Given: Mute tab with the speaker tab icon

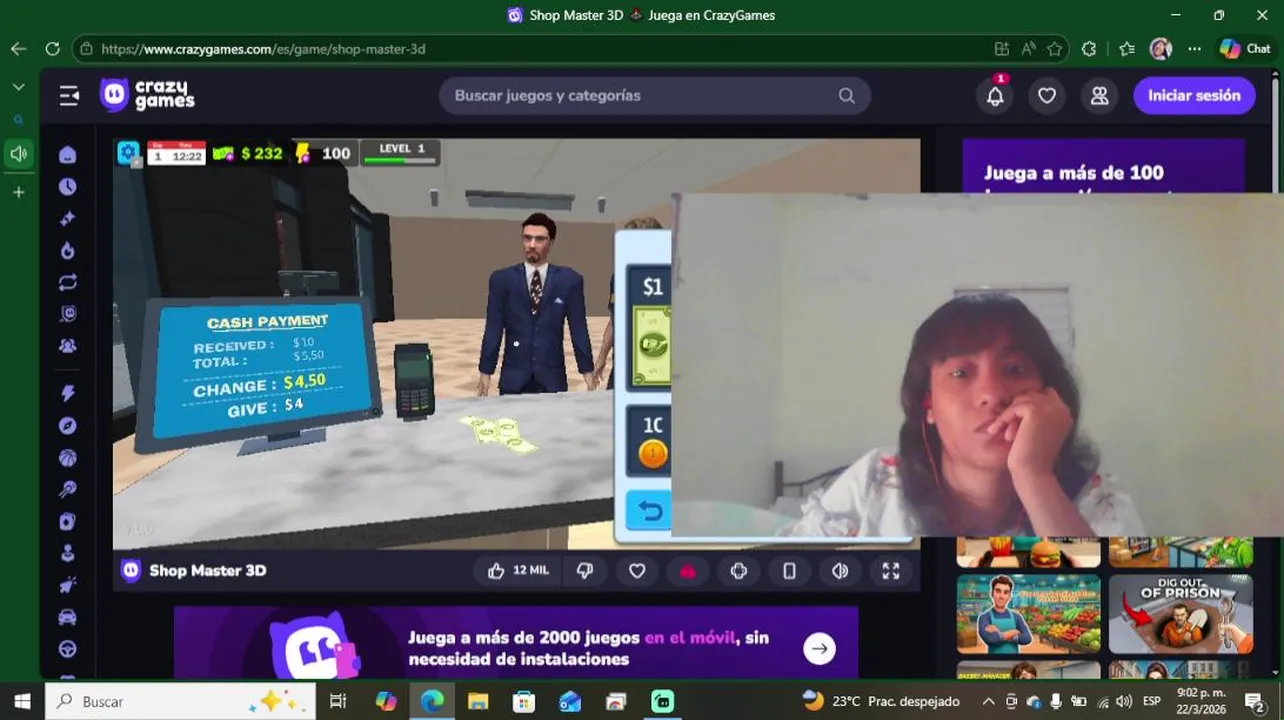Looking at the screenshot, I should [x=18, y=154].
